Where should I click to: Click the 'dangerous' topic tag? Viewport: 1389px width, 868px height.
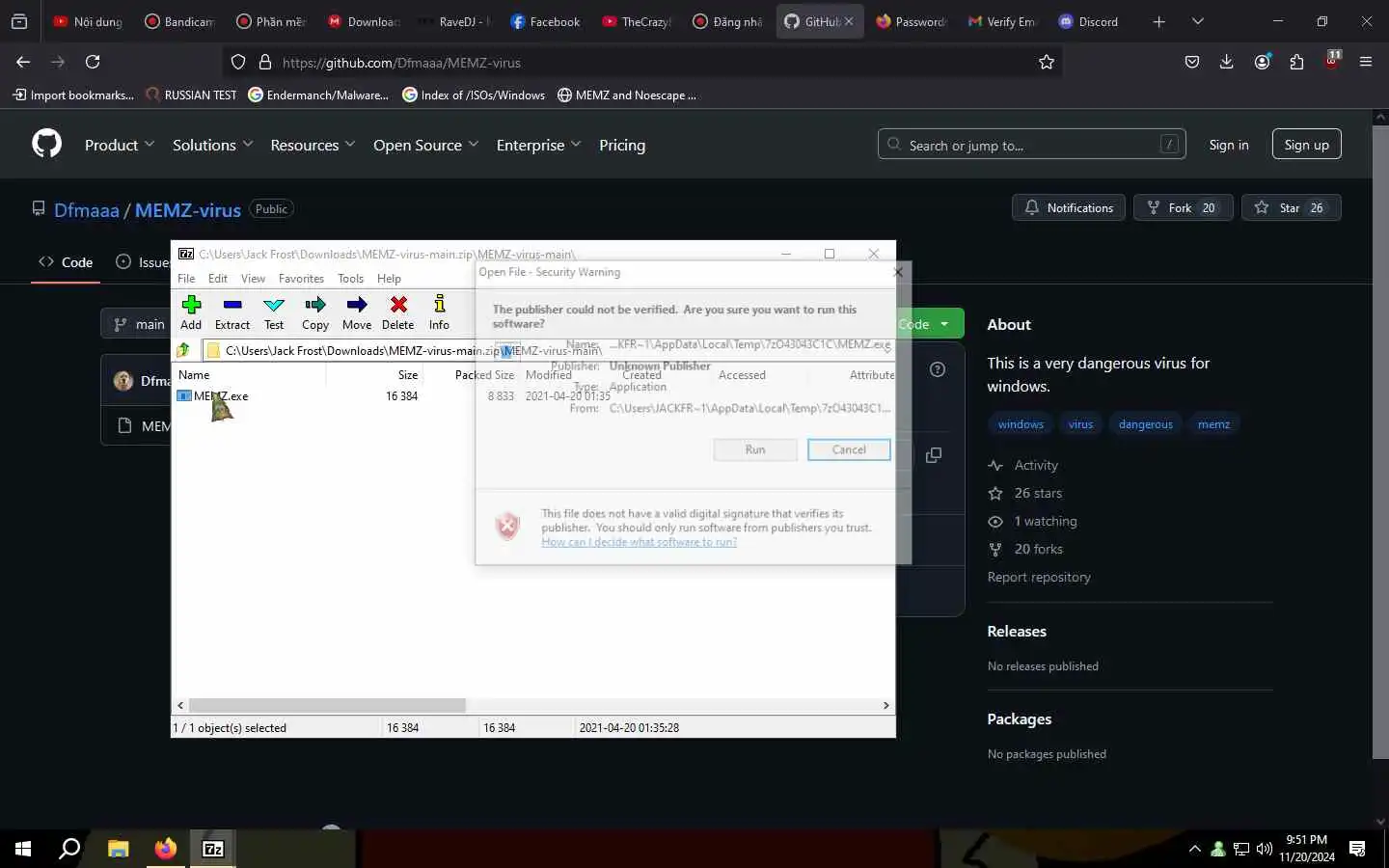(x=1146, y=424)
